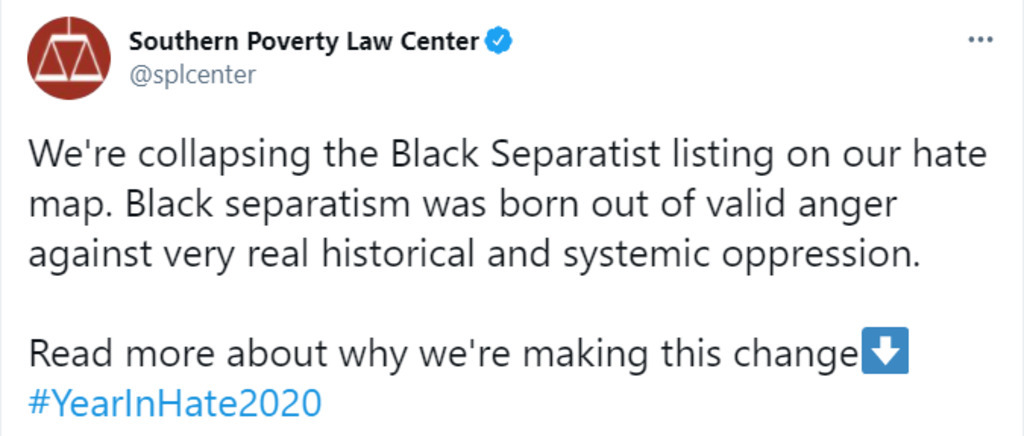
Task: Click the phrase "Read more about why"
Action: click(185, 355)
